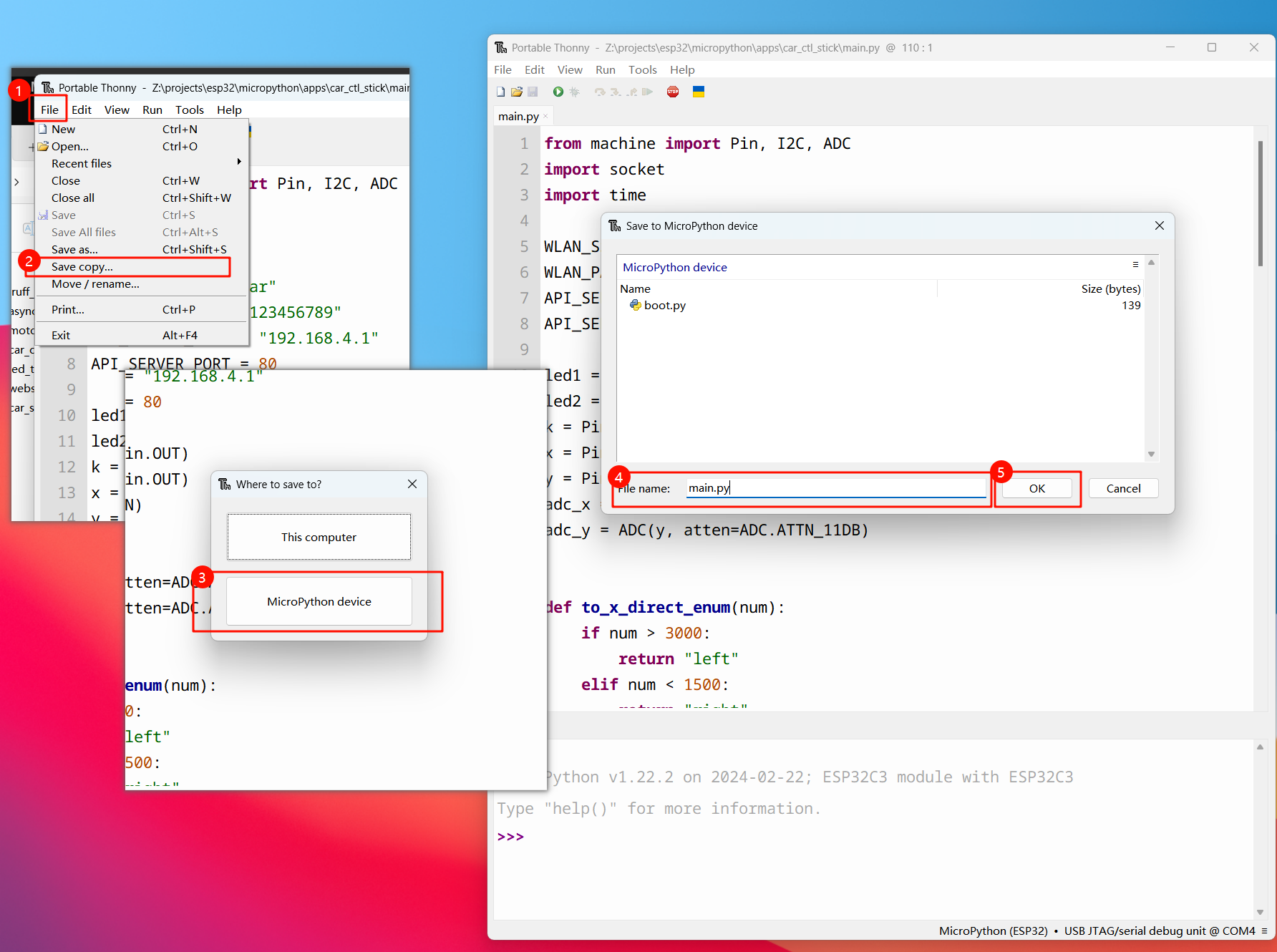Click the red STOP icon
This screenshot has width=1277, height=952.
[673, 92]
